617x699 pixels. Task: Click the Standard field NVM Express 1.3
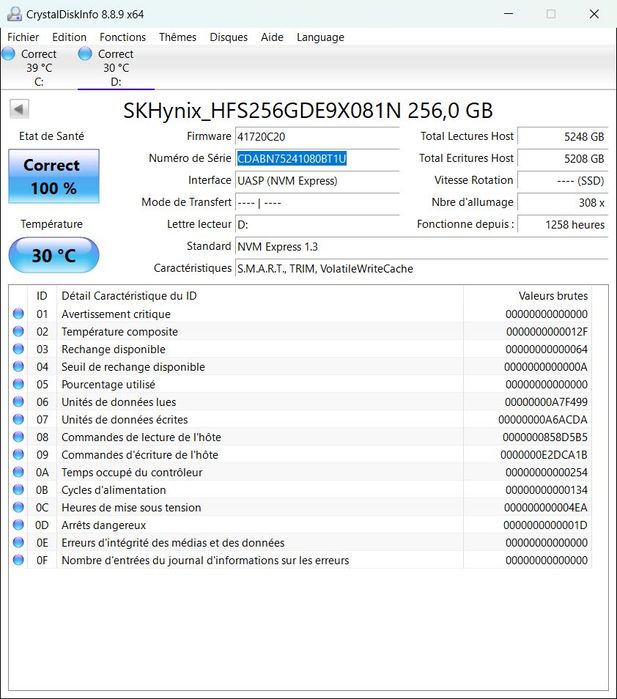[x=421, y=247]
